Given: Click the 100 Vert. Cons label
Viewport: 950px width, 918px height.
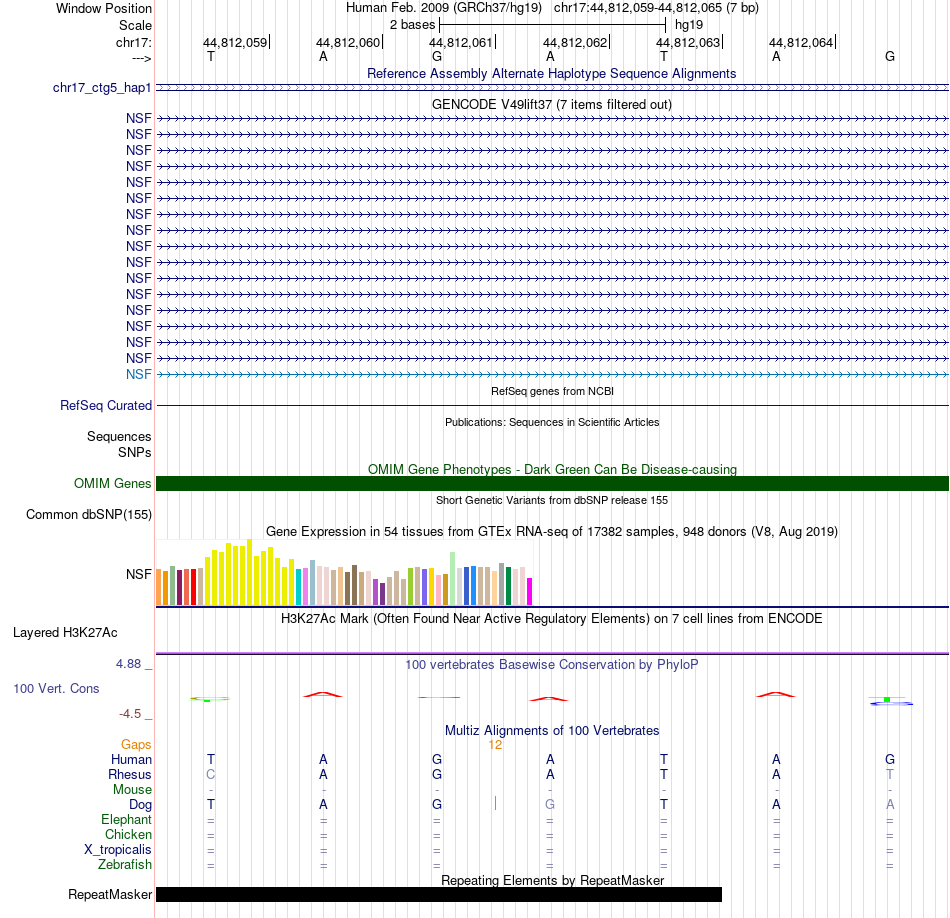Looking at the screenshot, I should [56, 688].
